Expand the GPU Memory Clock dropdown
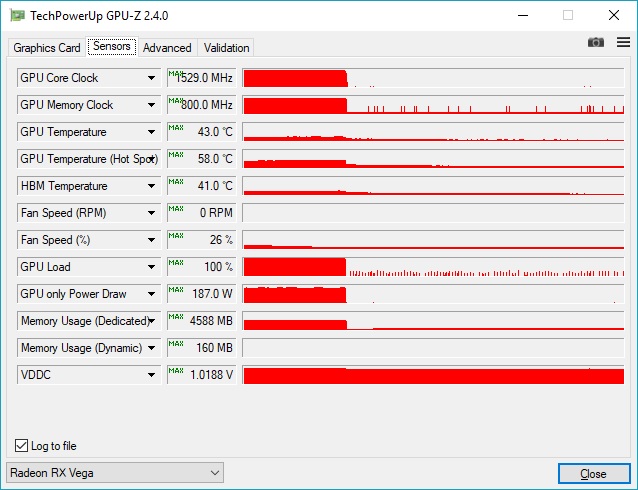The width and height of the screenshot is (638, 490). 151,105
